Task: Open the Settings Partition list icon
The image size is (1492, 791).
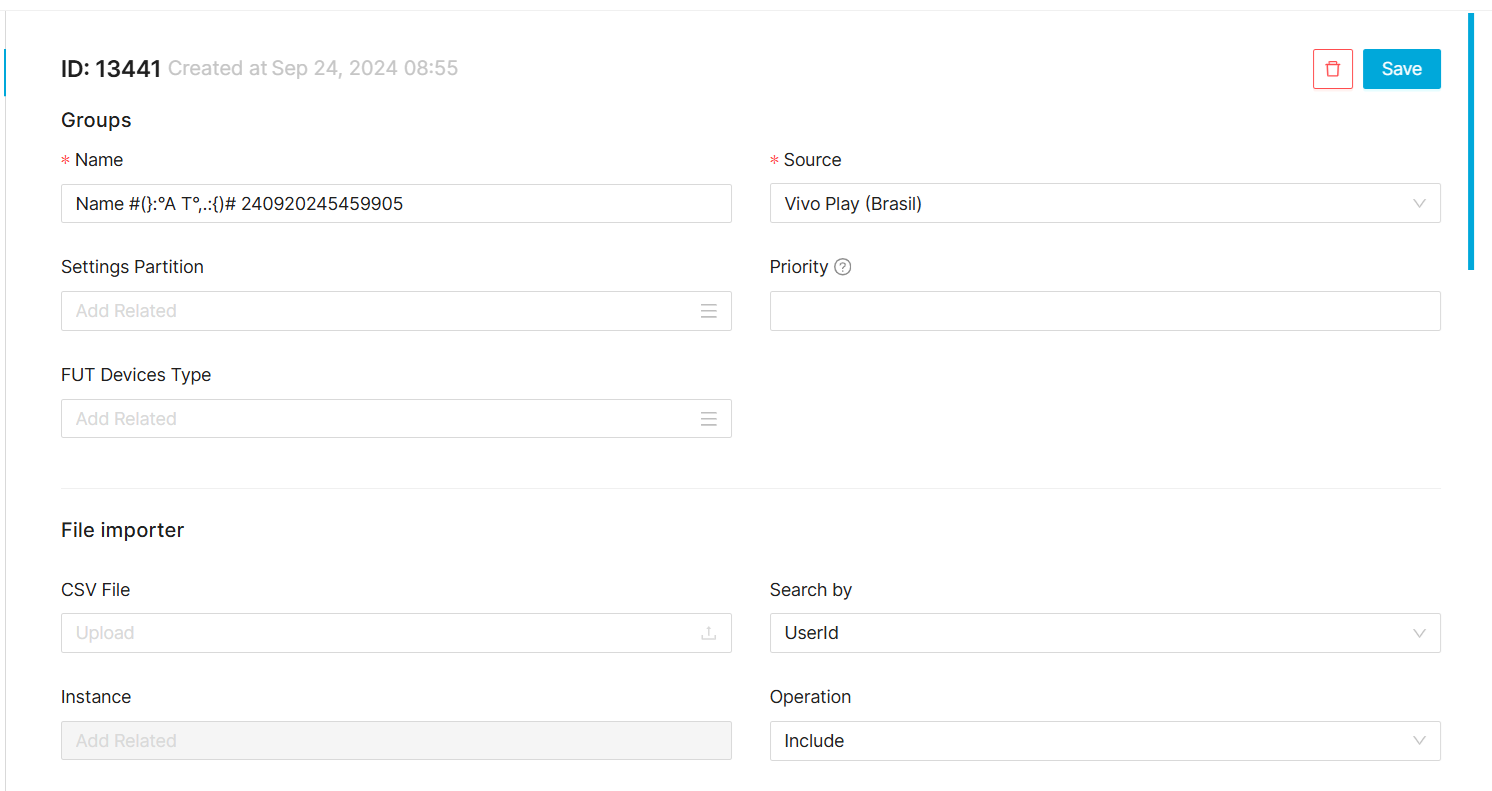Action: 708,311
